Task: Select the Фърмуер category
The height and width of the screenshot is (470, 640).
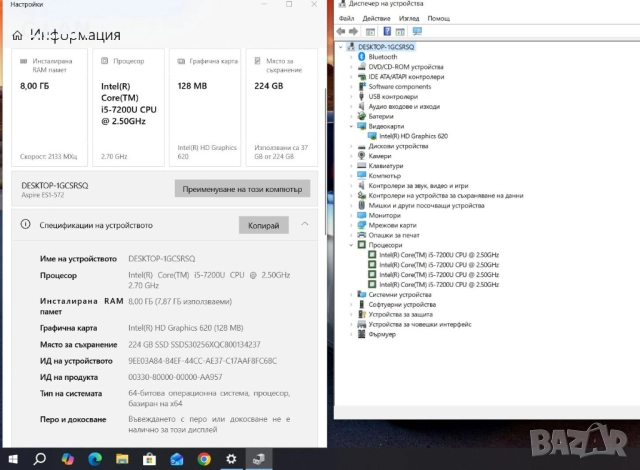Action: 382,334
